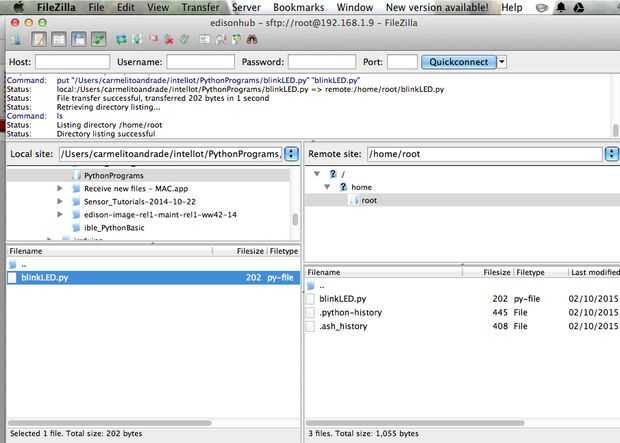Open Google Drive menu bar icon
Image resolution: width=620 pixels, height=443 pixels.
(x=578, y=7)
